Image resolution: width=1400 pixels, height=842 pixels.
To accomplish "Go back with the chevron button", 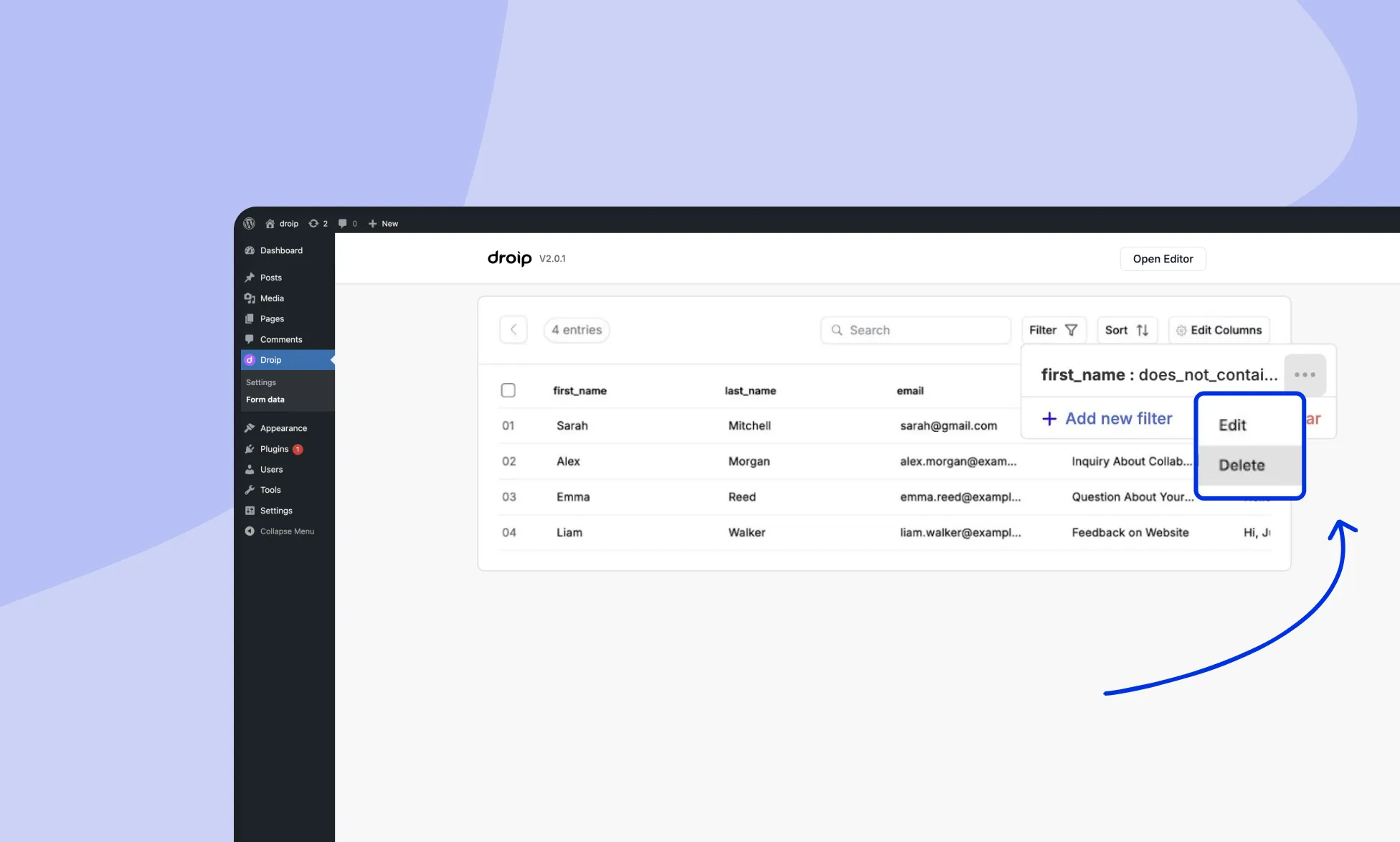I will tap(514, 330).
